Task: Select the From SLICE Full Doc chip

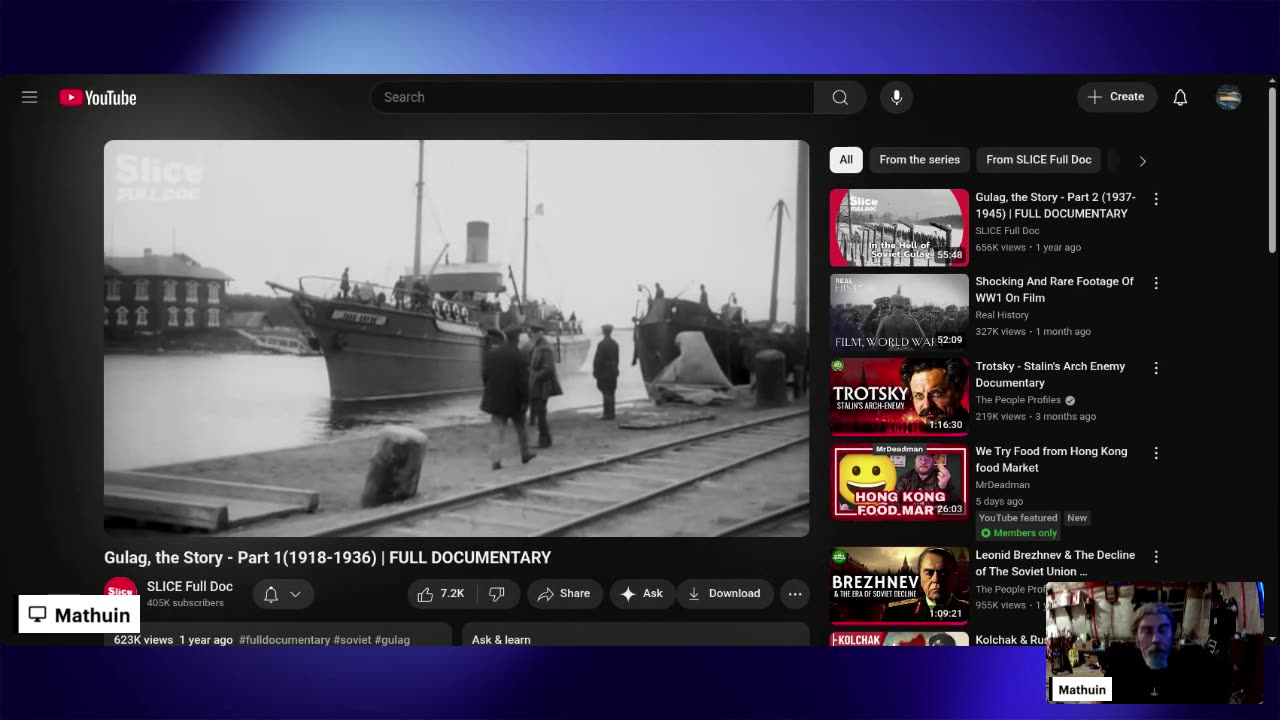Action: tap(1038, 160)
